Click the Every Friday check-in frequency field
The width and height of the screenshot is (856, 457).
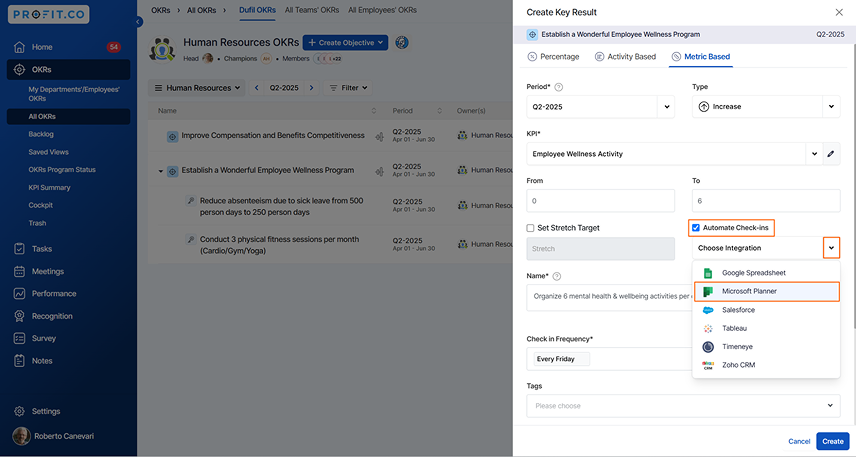click(609, 359)
